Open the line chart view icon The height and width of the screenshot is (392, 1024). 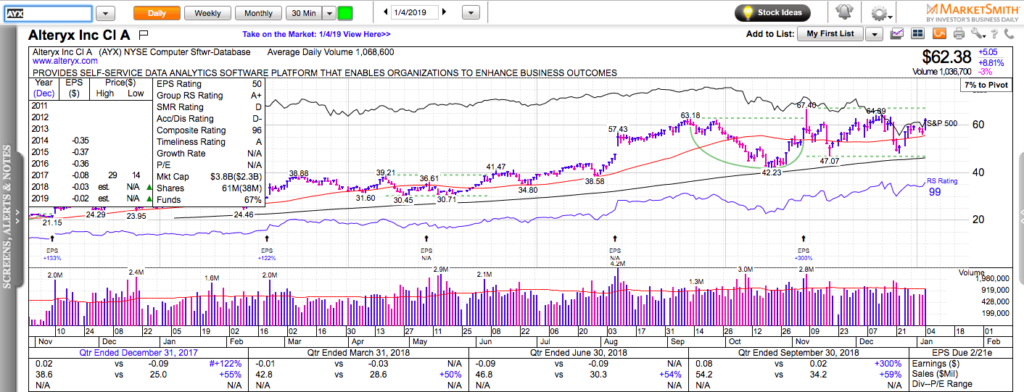[896, 34]
